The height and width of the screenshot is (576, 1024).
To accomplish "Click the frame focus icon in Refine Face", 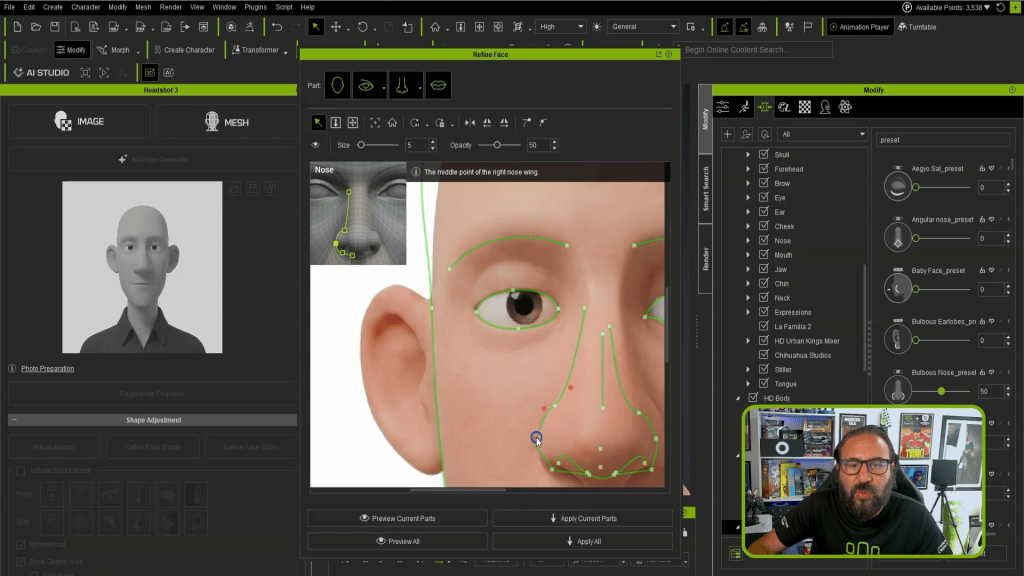I will pyautogui.click(x=375, y=123).
